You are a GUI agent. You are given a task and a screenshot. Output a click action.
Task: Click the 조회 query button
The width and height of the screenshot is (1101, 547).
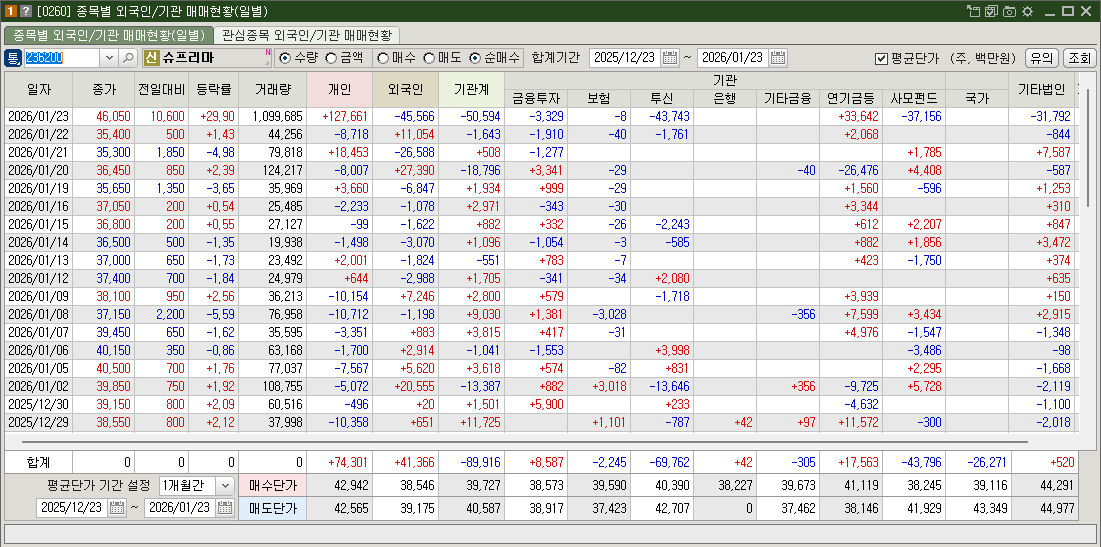1080,58
